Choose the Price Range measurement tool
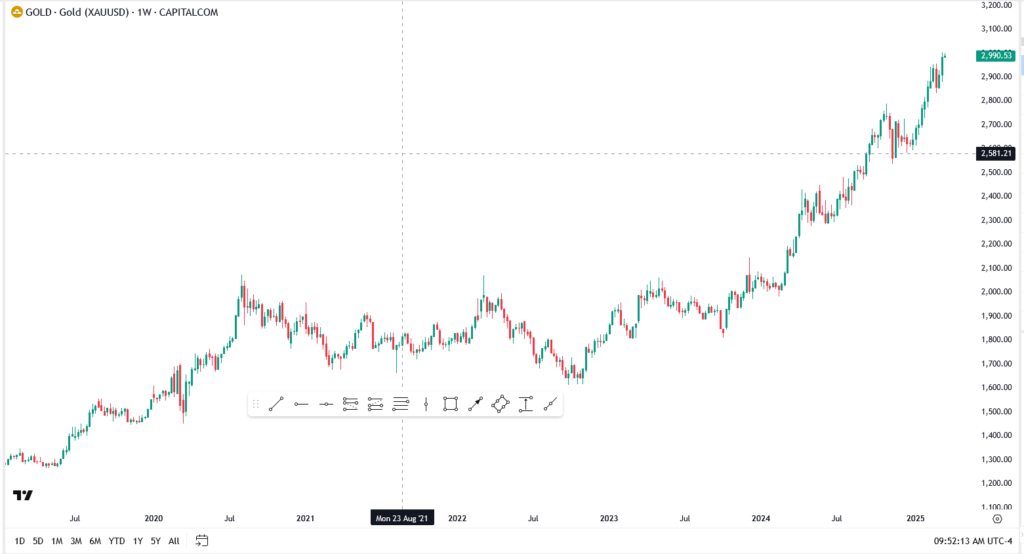This screenshot has height=554, width=1024. click(526, 404)
